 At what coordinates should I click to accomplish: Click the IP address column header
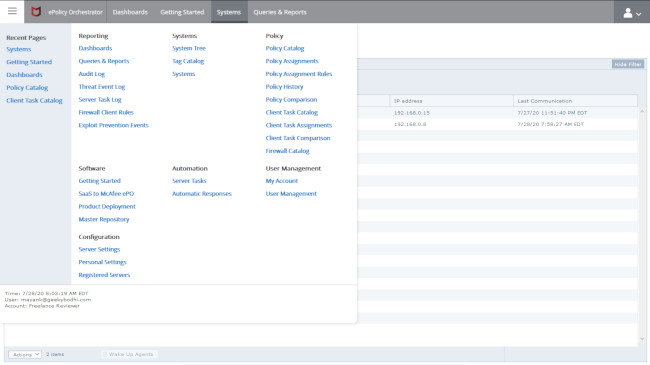(451, 101)
